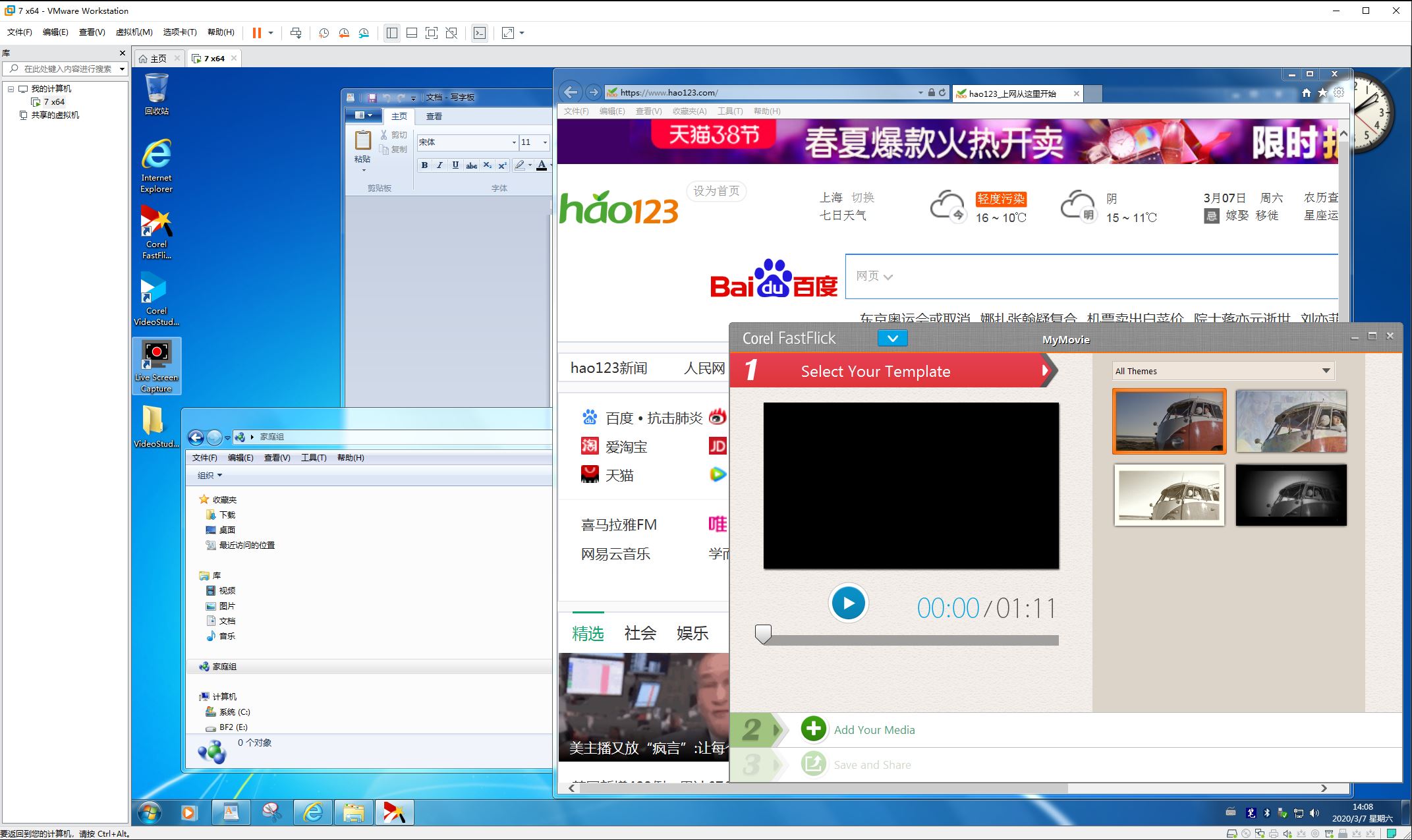1412x840 pixels.
Task: Toggle the console view button in VMware
Action: [x=480, y=33]
